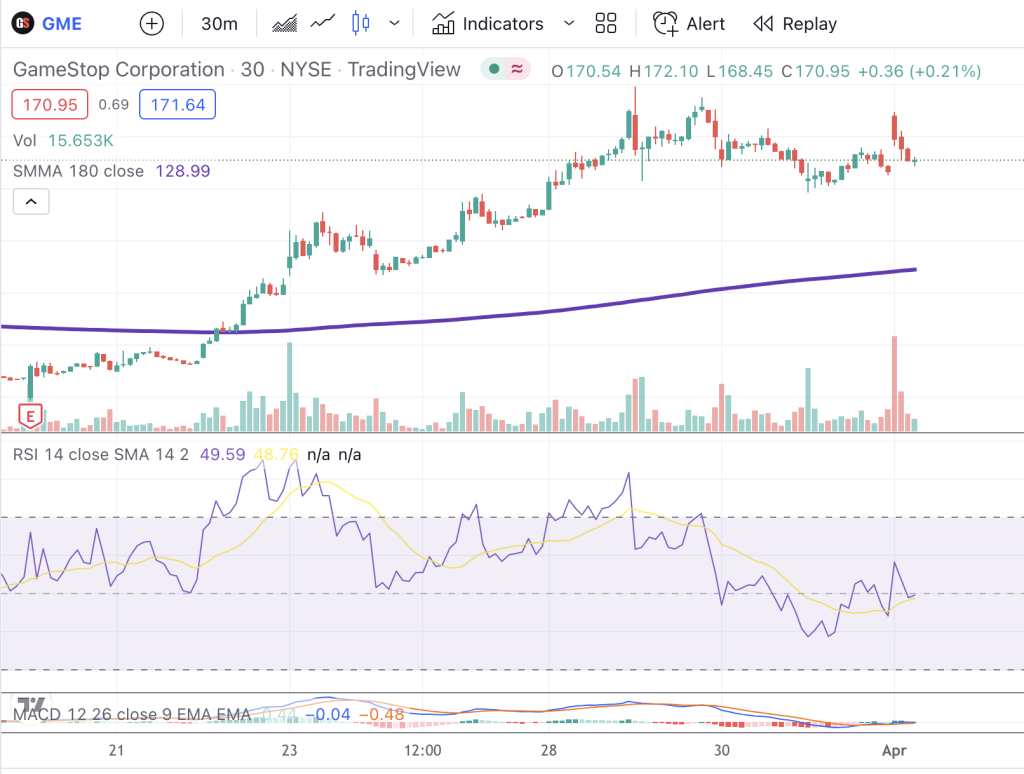Expand the chart style dropdown arrow
The height and width of the screenshot is (774, 1024).
tap(394, 24)
